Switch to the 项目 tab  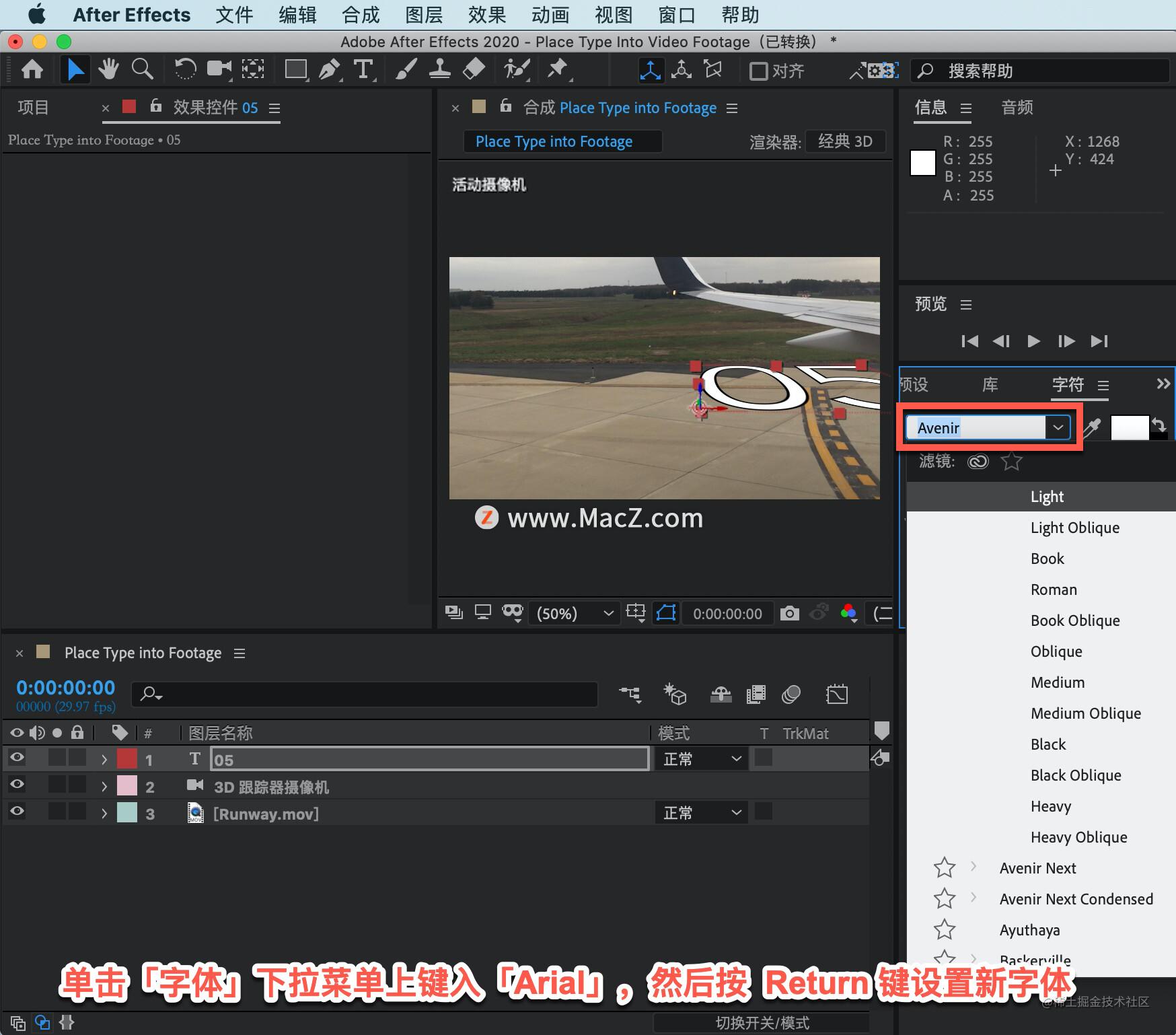pos(33,108)
